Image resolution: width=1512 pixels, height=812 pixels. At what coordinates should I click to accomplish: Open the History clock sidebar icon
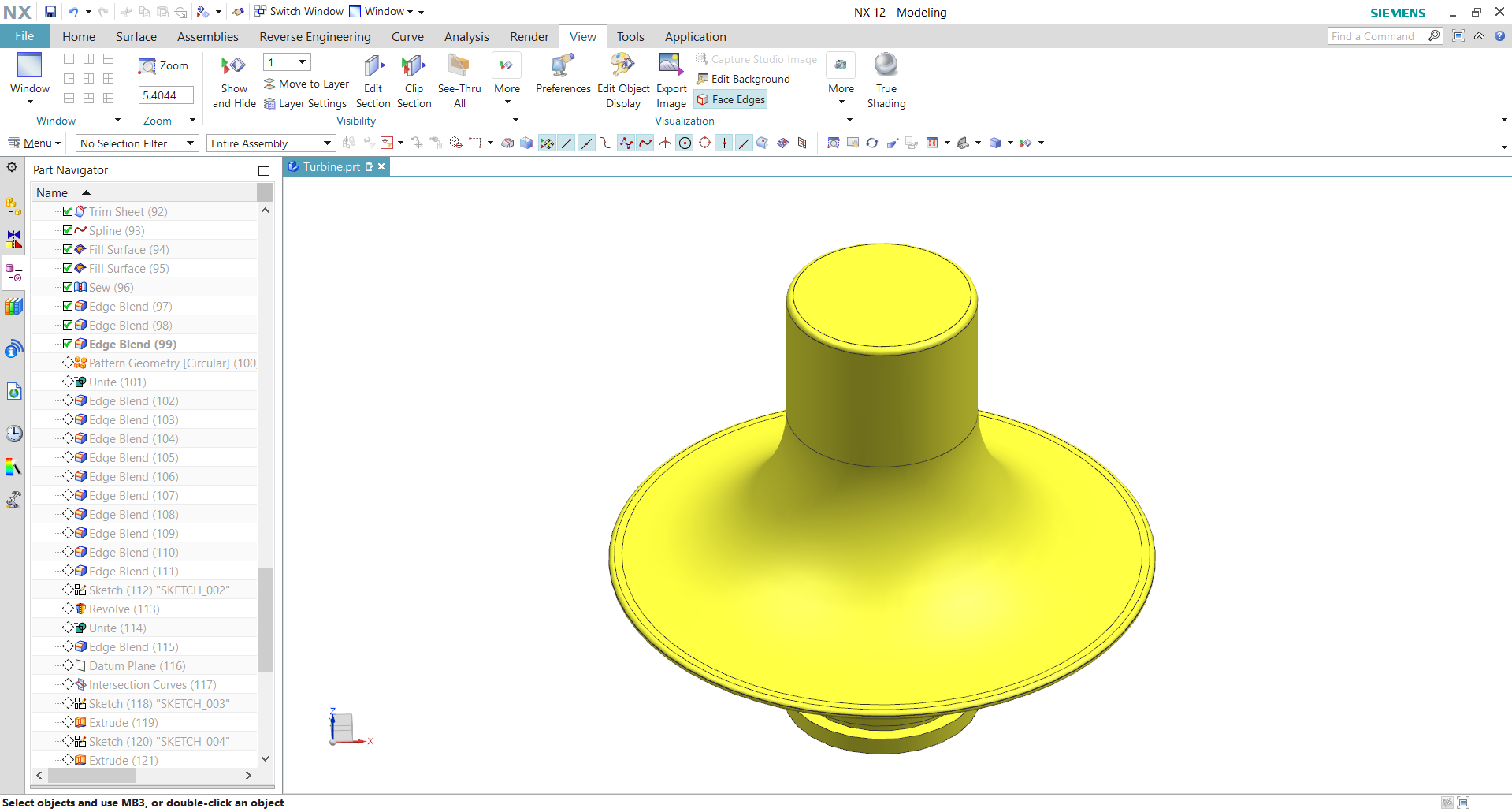(x=13, y=434)
